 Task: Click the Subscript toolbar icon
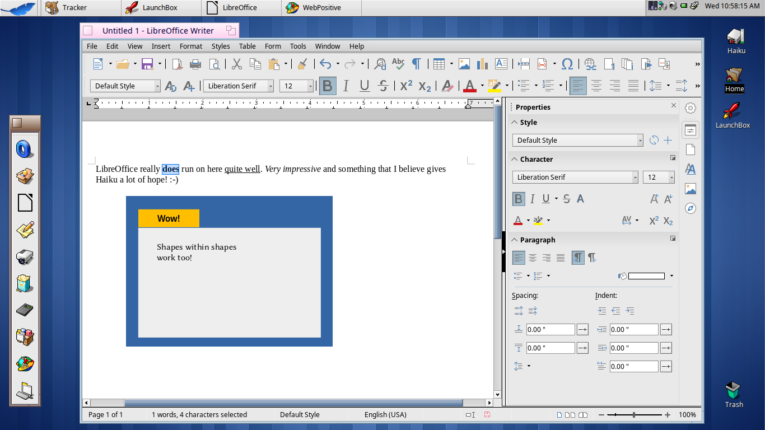pos(424,86)
